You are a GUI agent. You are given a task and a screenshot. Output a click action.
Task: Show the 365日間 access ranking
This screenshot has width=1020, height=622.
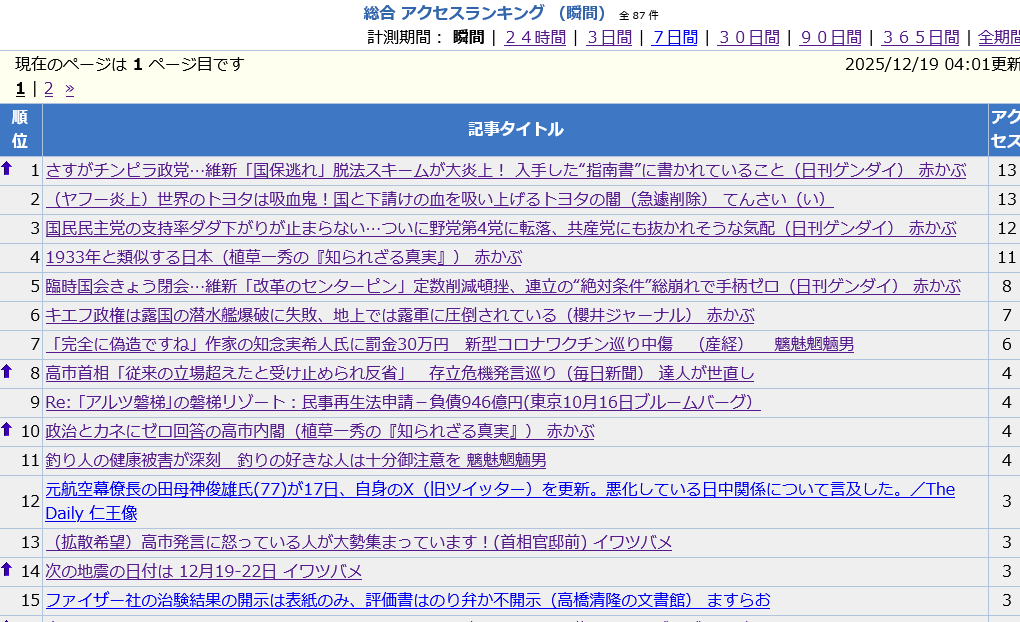(920, 37)
